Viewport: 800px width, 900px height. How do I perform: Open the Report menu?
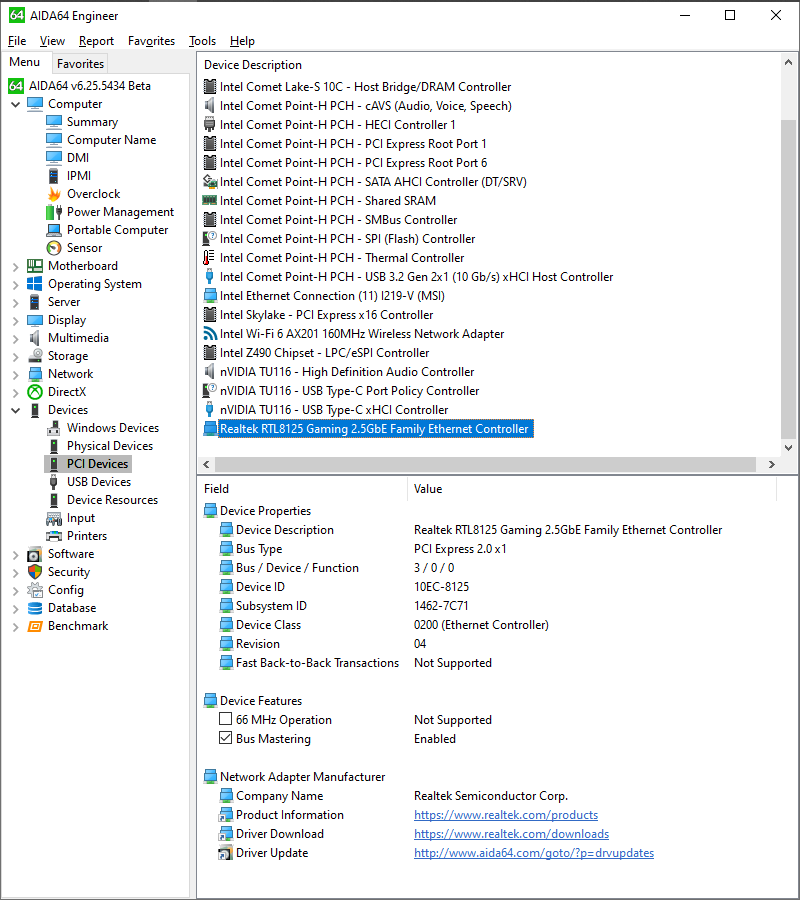[96, 41]
